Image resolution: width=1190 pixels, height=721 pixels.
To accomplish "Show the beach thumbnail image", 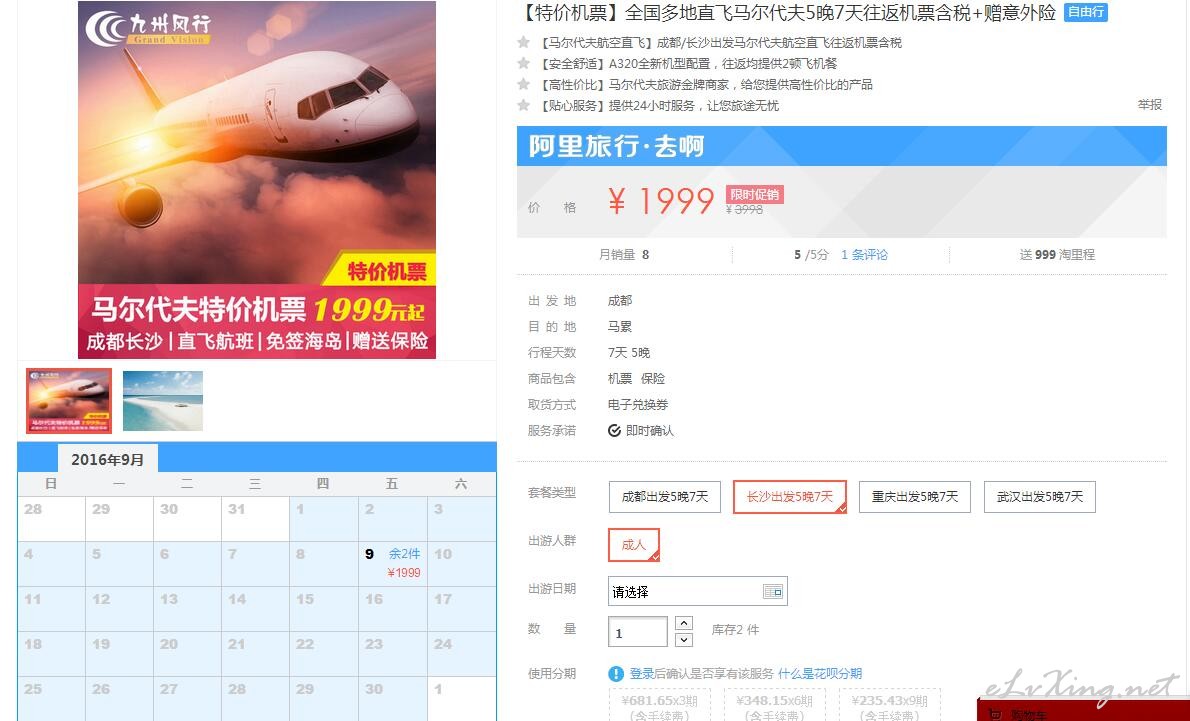I will pyautogui.click(x=162, y=401).
